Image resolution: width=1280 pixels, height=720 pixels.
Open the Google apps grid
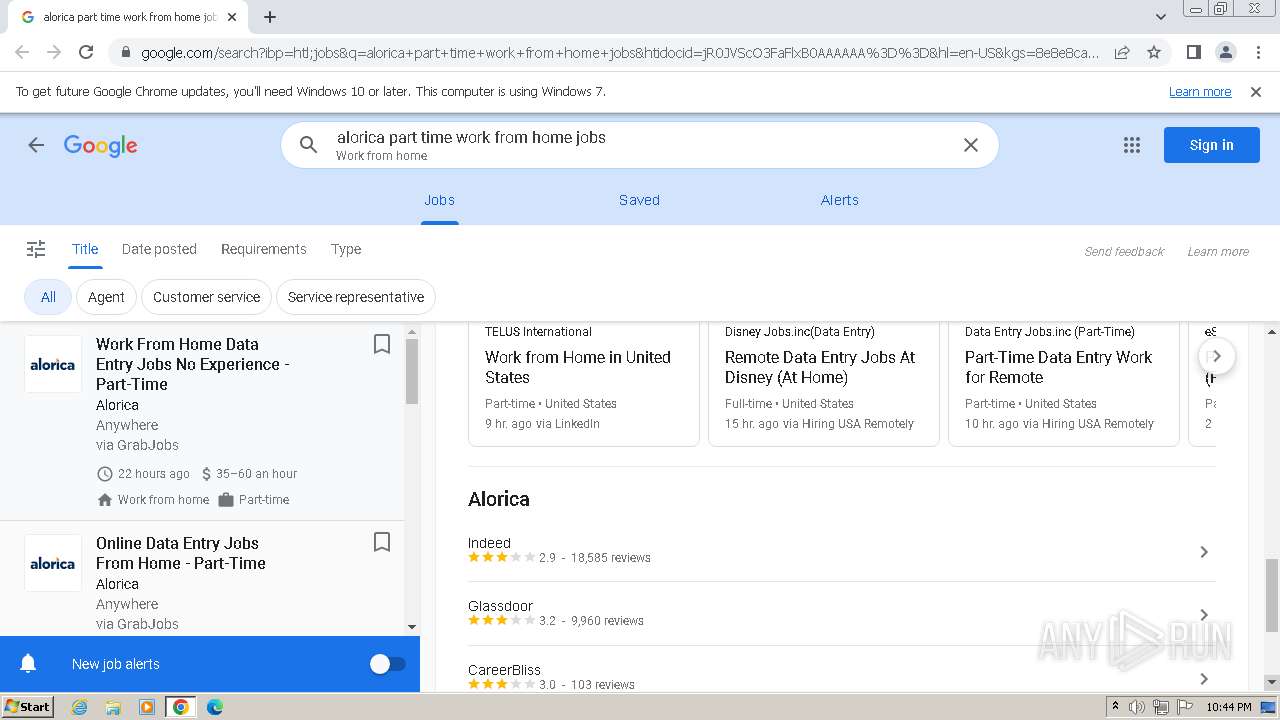pyautogui.click(x=1132, y=145)
